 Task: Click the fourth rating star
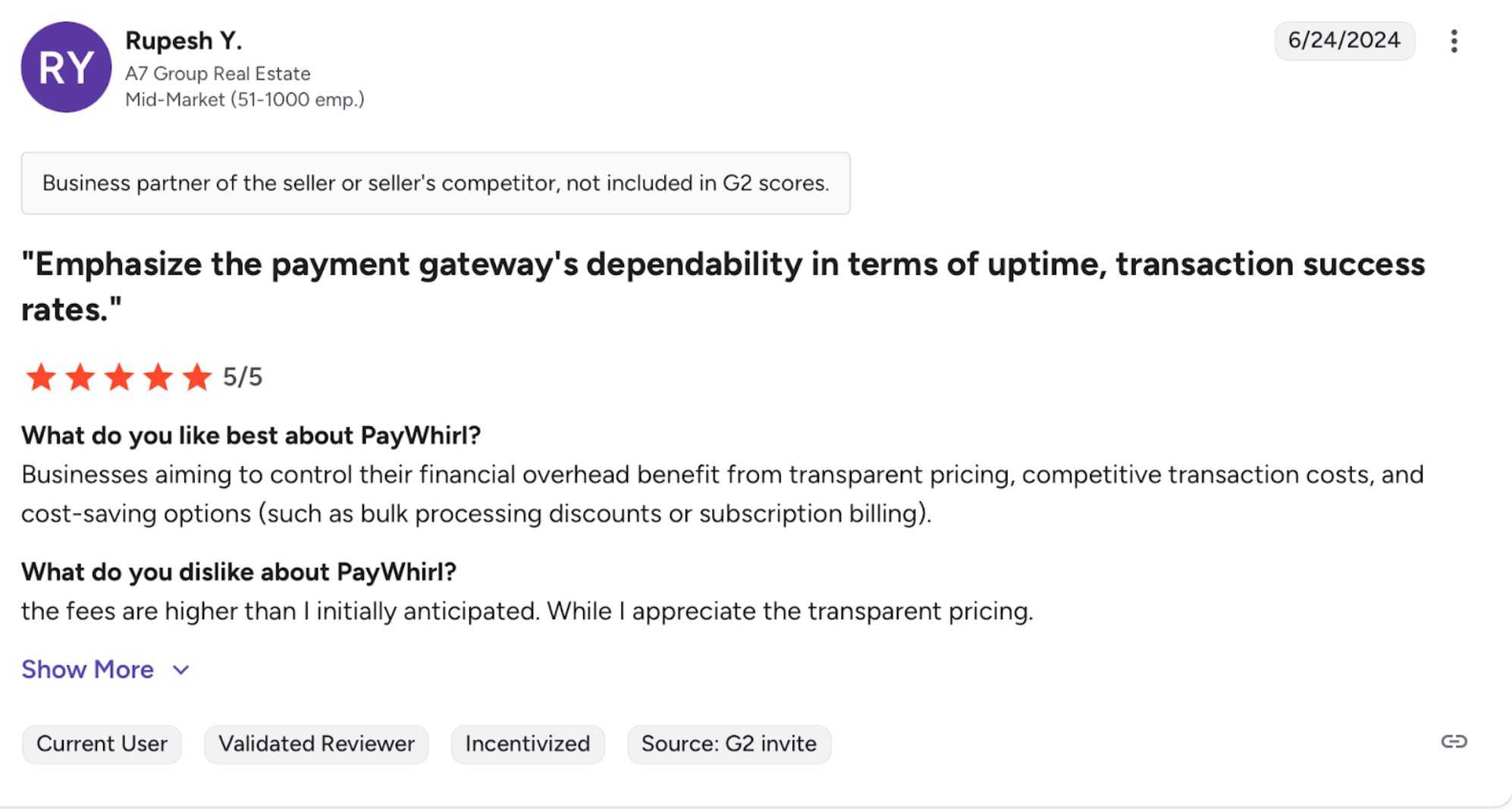point(158,377)
